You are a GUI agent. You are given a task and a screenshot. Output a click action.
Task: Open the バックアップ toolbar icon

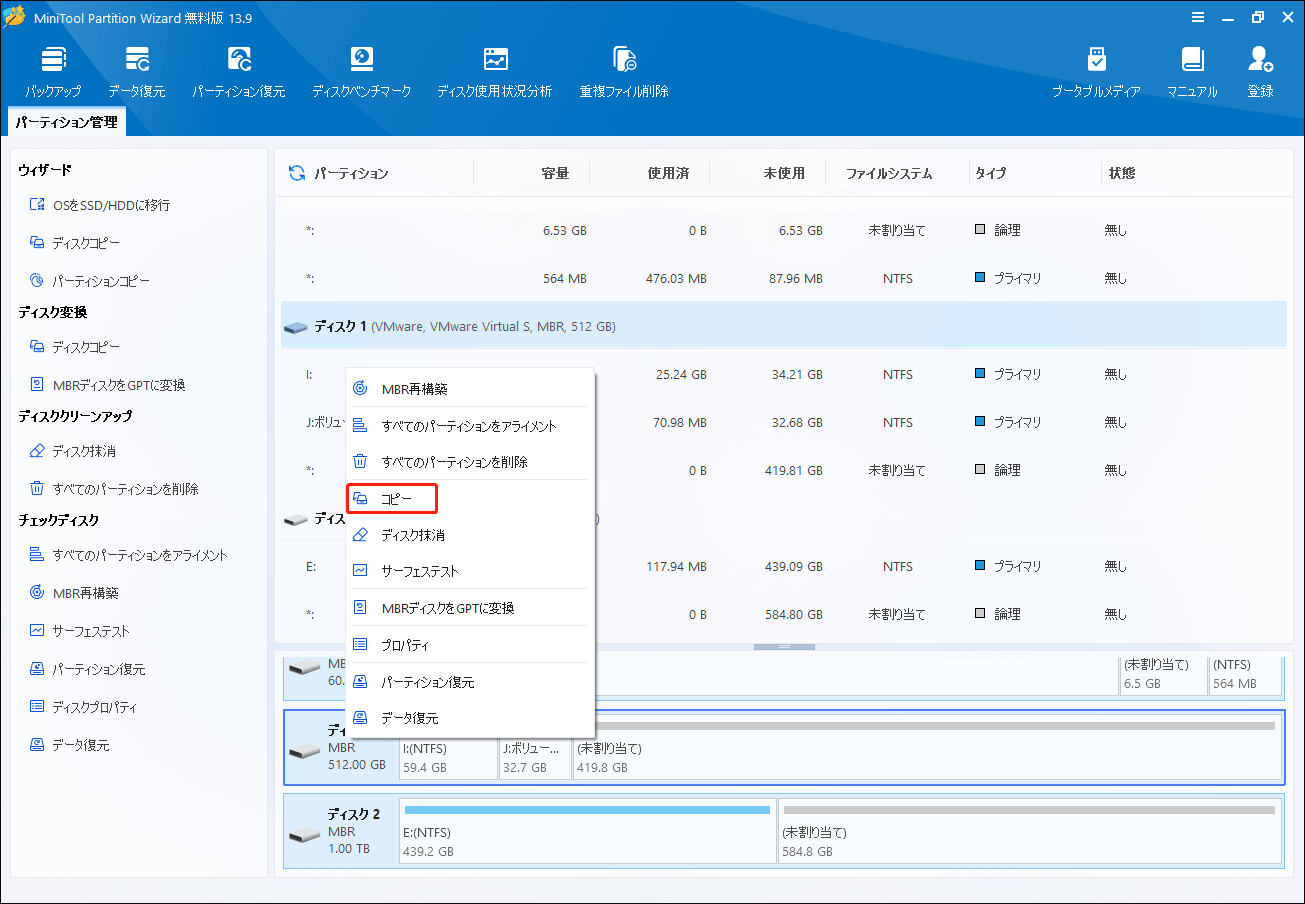(53, 72)
